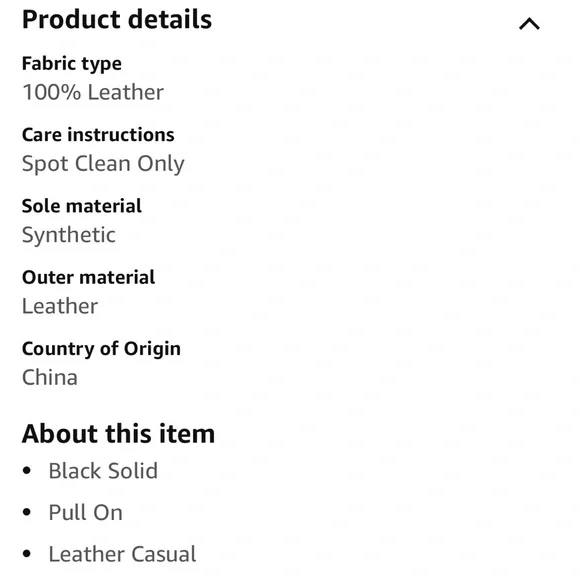The image size is (580, 580).
Task: Select the Fabric type label
Action: click(x=72, y=64)
